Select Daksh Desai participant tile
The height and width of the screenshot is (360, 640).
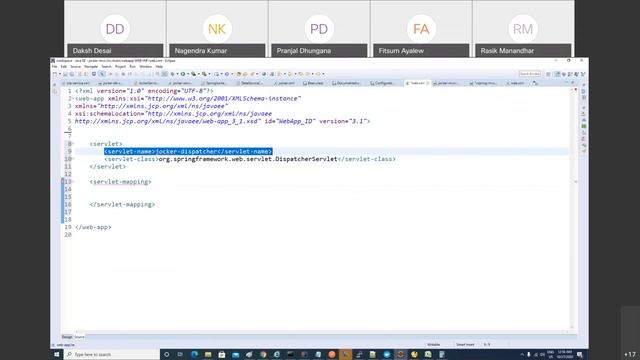[x=115, y=29]
